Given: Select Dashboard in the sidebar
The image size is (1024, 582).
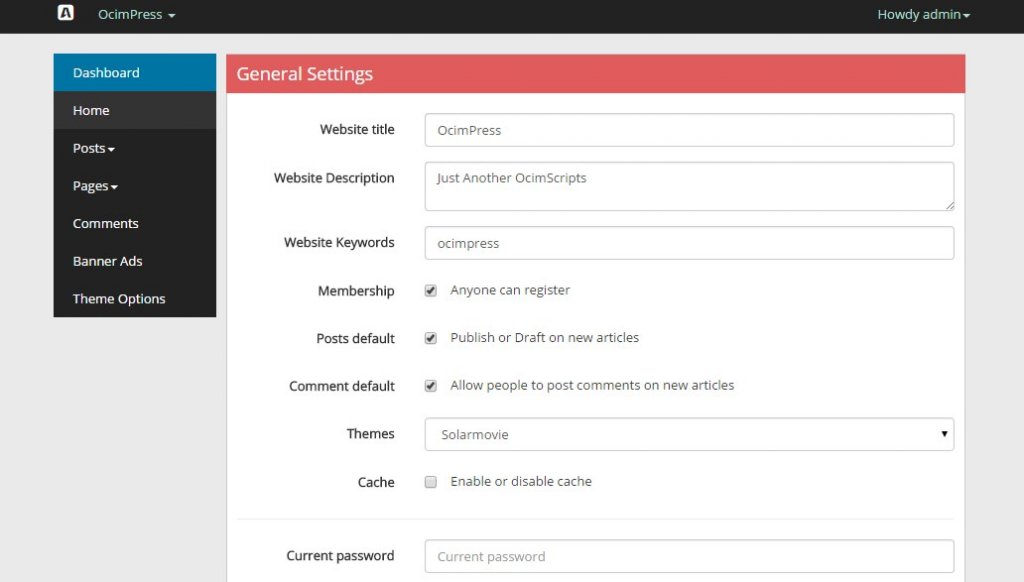Looking at the screenshot, I should (x=135, y=73).
